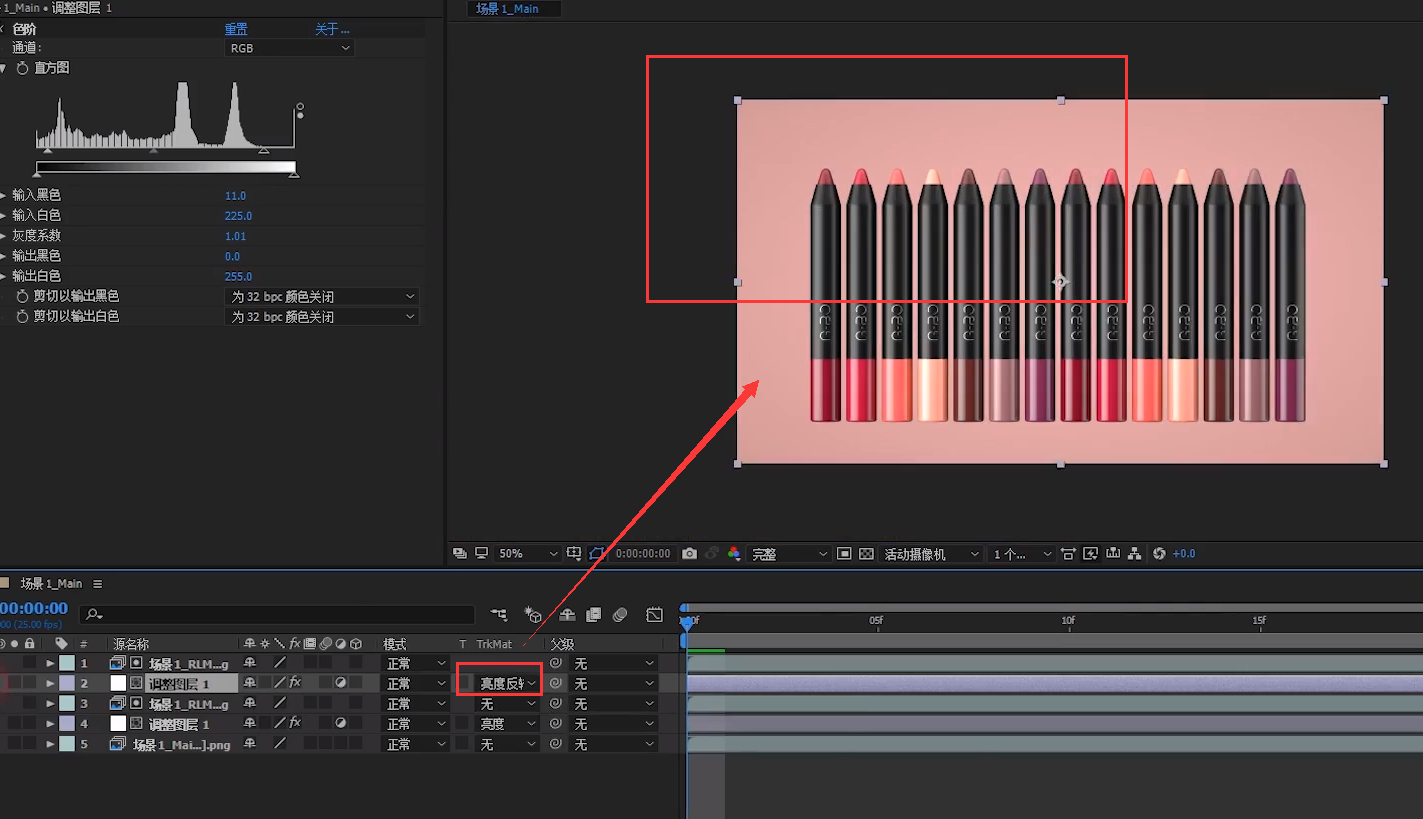
Task: Switch to the 场景 1_Main viewer tab
Action: (x=508, y=8)
